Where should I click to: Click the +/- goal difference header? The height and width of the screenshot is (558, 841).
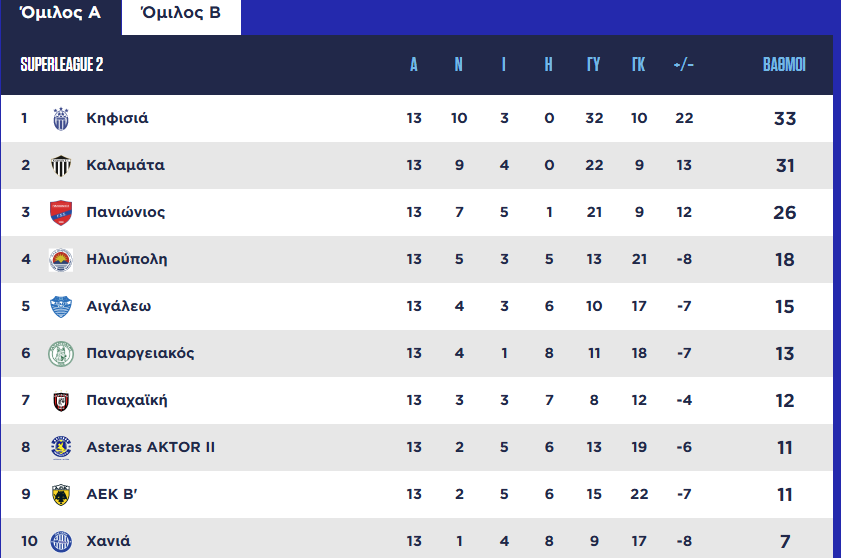[684, 65]
